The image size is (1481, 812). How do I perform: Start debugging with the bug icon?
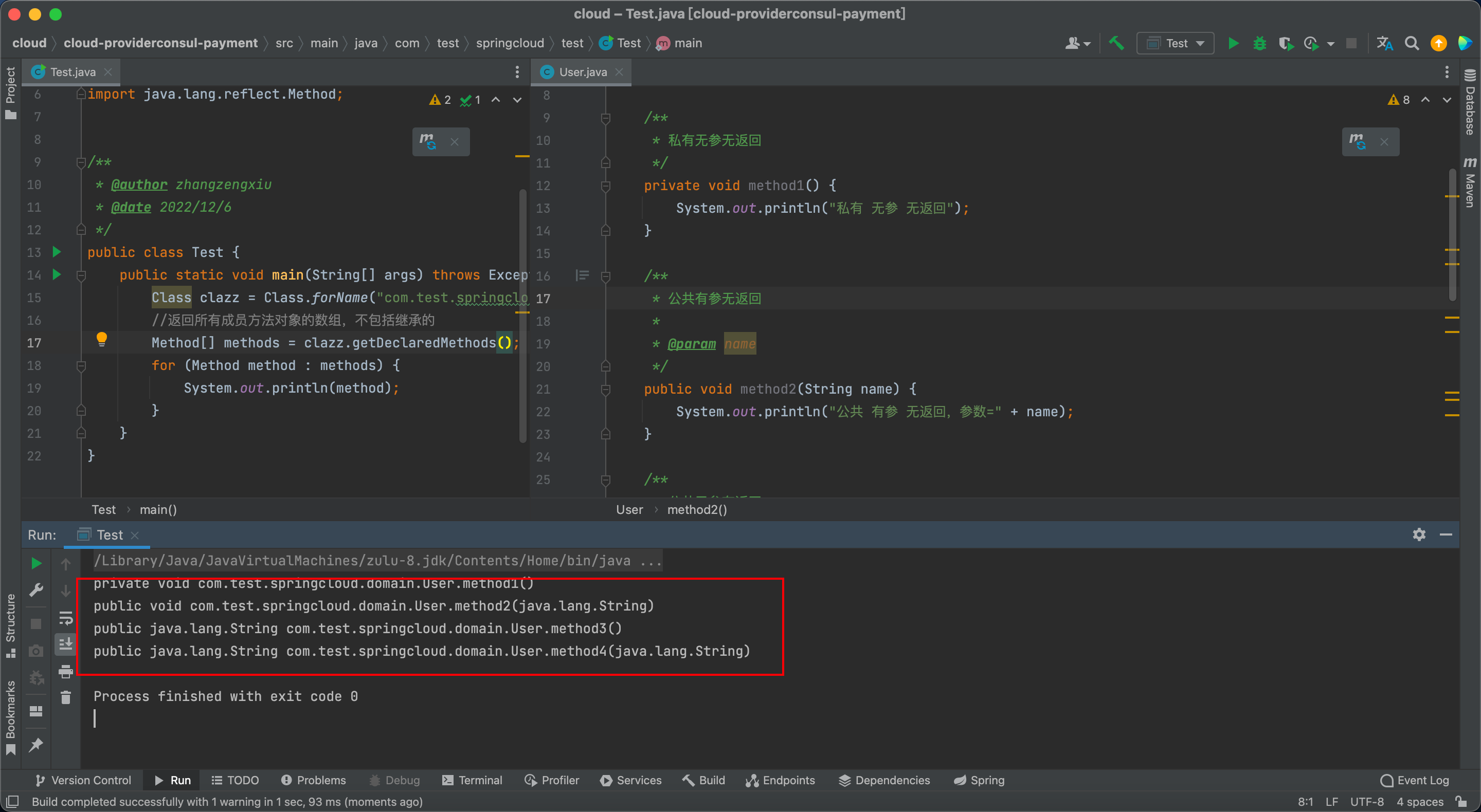coord(1259,43)
